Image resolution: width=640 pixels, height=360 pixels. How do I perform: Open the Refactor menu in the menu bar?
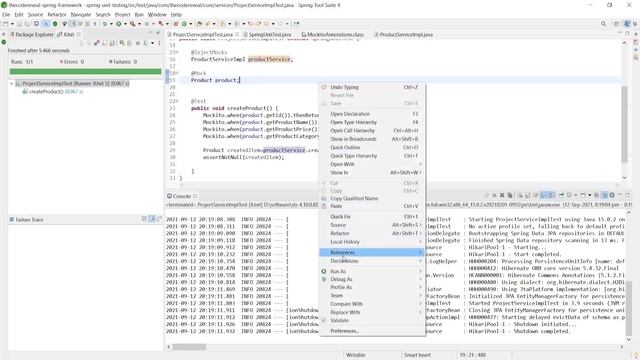click(57, 15)
